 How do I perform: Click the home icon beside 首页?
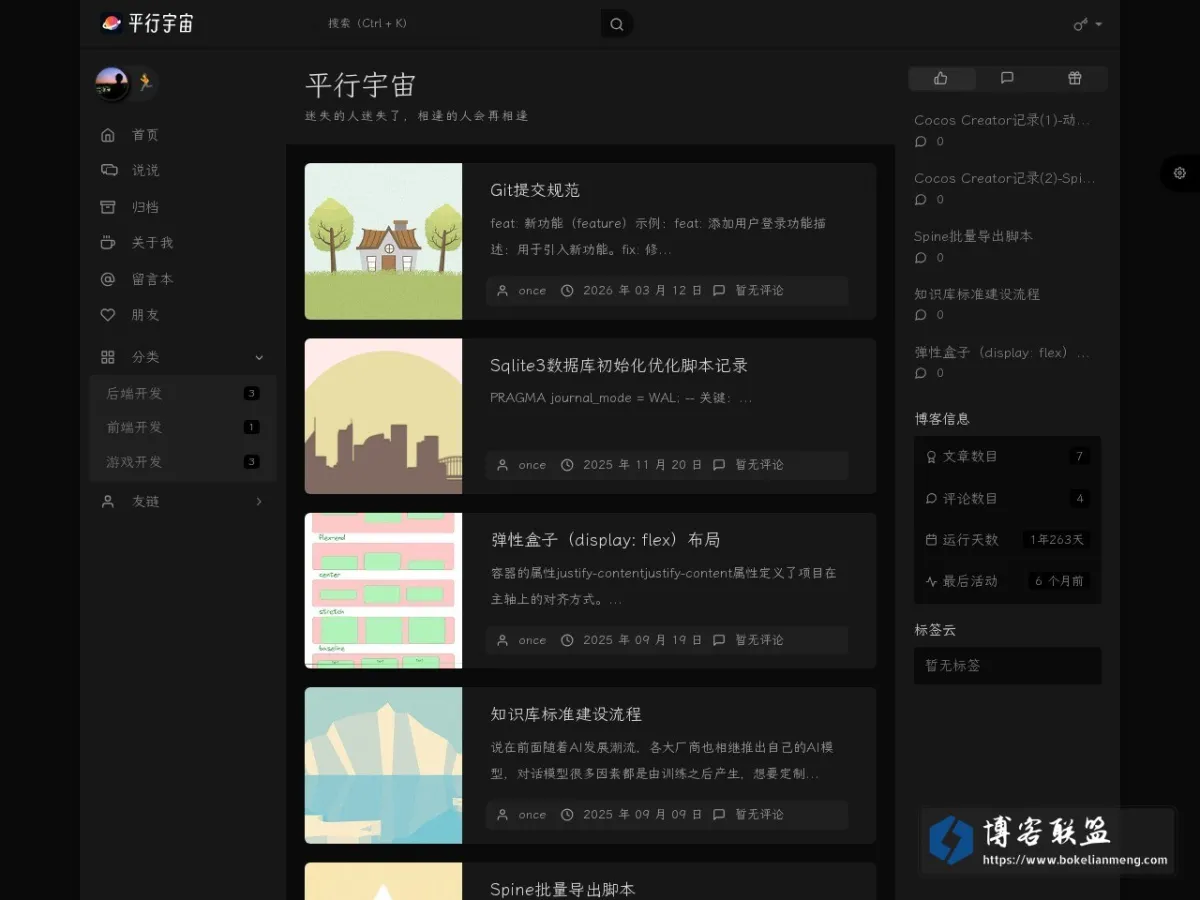tap(108, 135)
